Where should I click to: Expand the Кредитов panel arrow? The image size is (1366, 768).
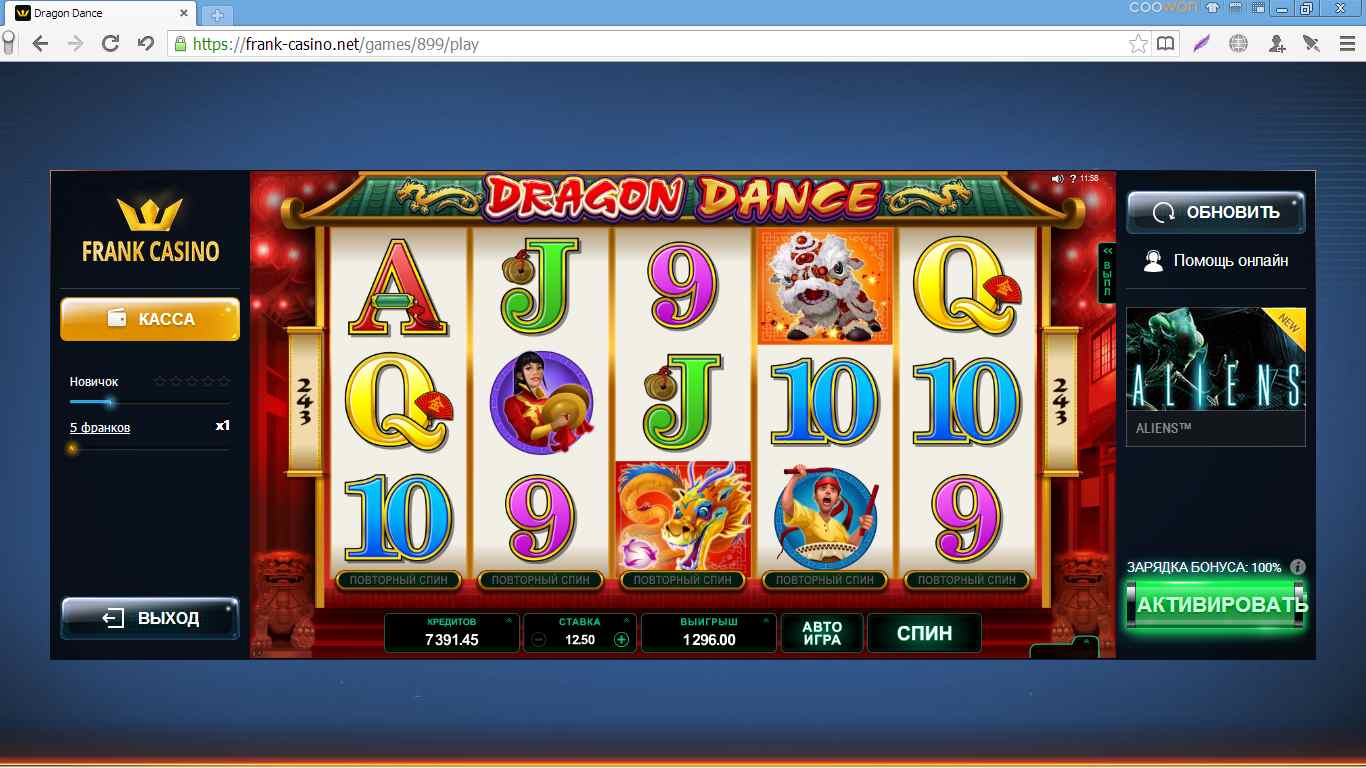(508, 620)
